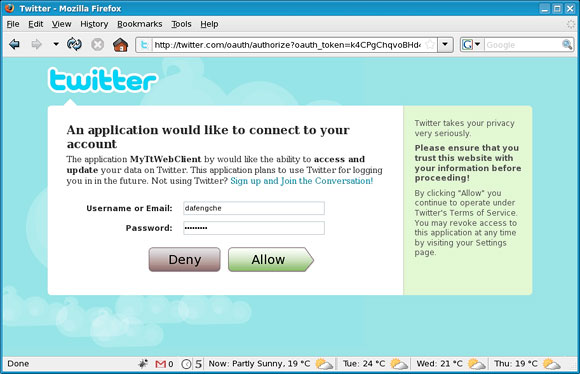
Task: Follow the Sign up and Join the Conversation link
Action: (302, 181)
